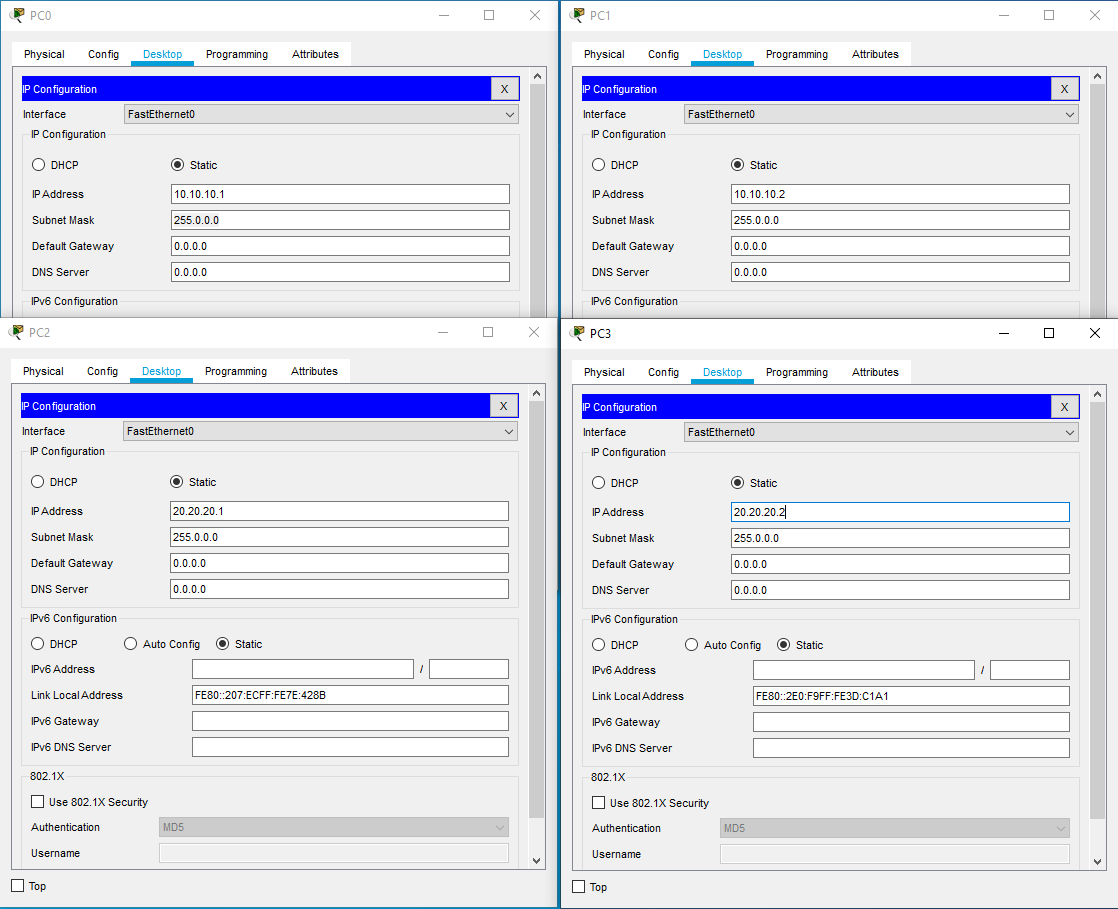1118x909 pixels.
Task: Close the IP Configuration panel in PC1
Action: 1065,89
